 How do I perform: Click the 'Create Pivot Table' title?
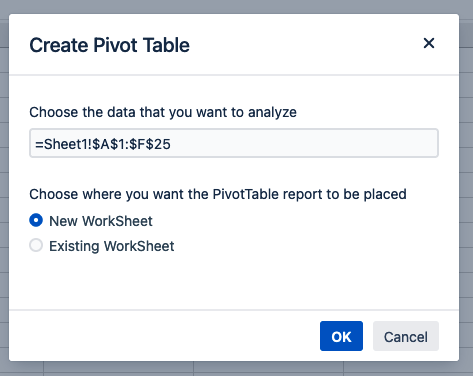coord(109,45)
